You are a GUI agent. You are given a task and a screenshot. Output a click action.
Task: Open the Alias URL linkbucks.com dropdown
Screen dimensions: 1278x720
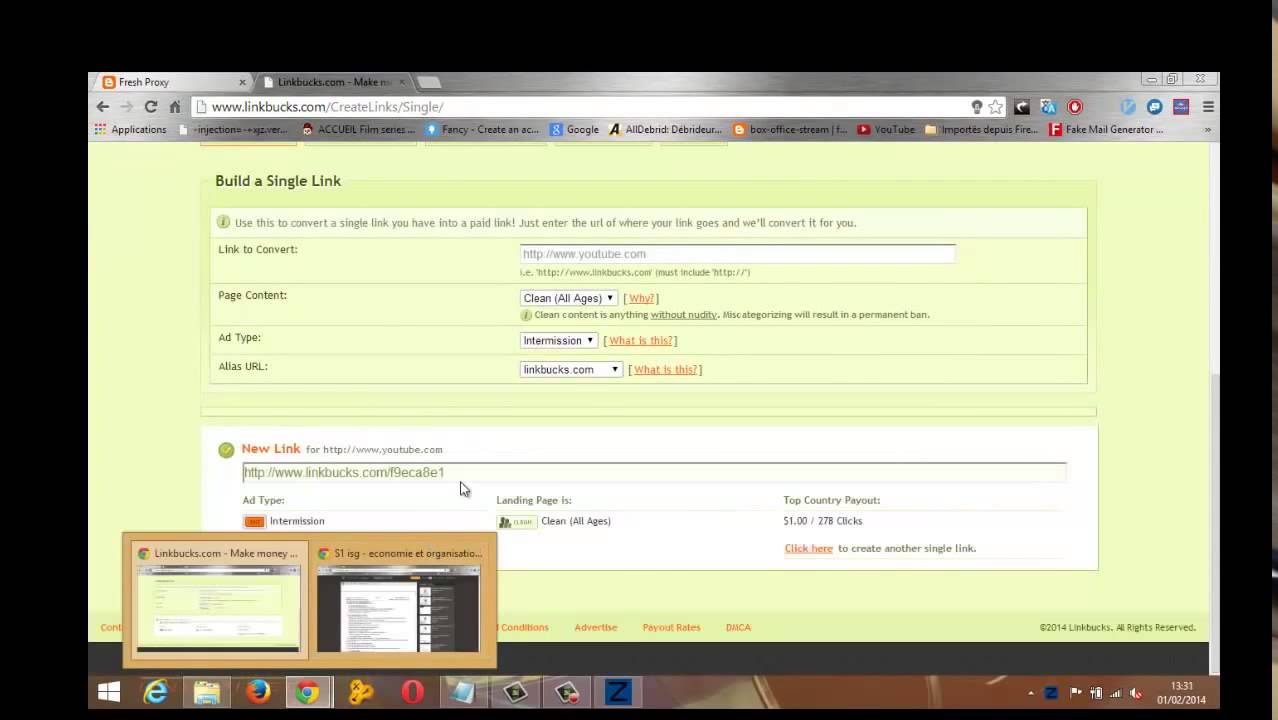coord(571,369)
